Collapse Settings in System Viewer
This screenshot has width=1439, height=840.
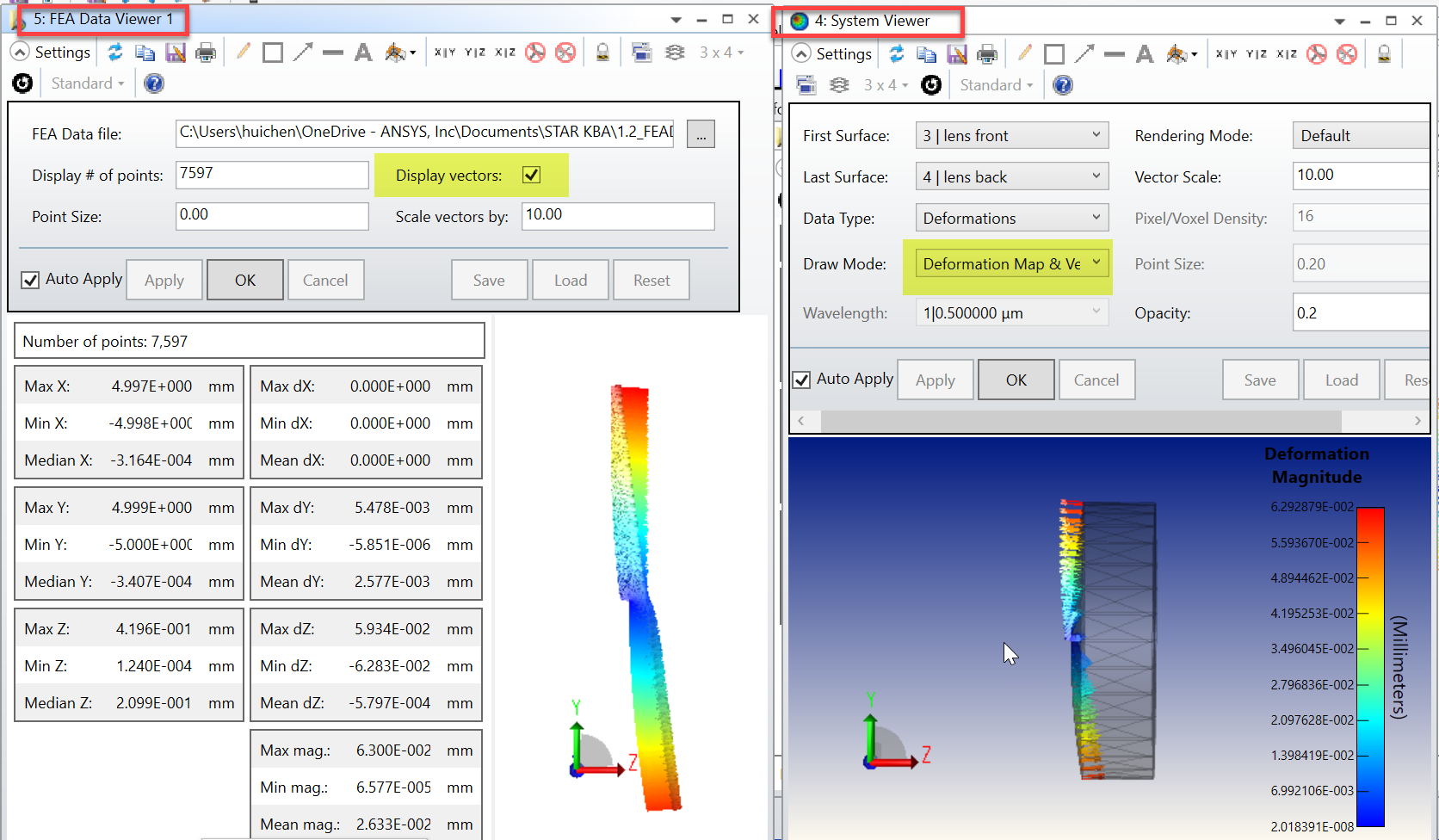[x=801, y=54]
